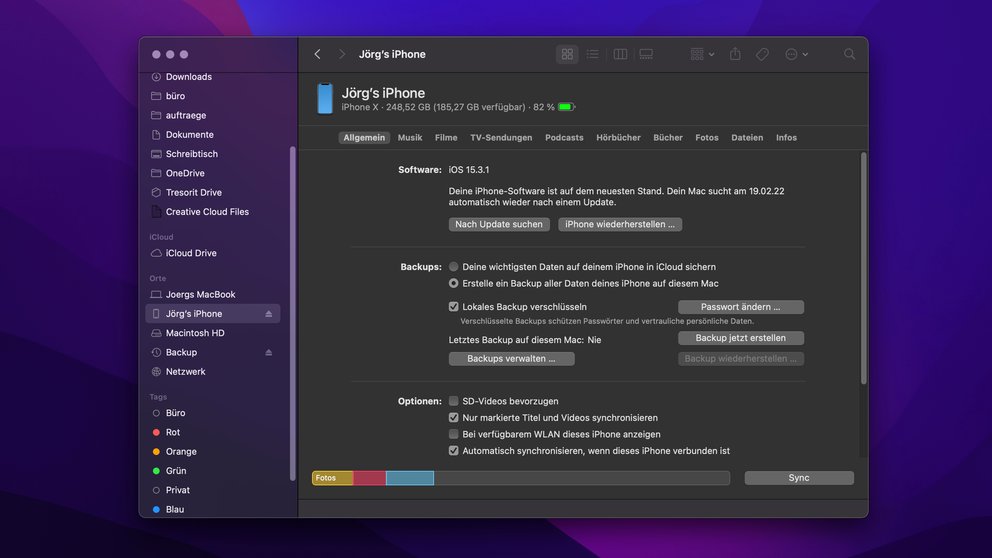The height and width of the screenshot is (558, 992).
Task: Switch to icon grid view
Action: (567, 54)
